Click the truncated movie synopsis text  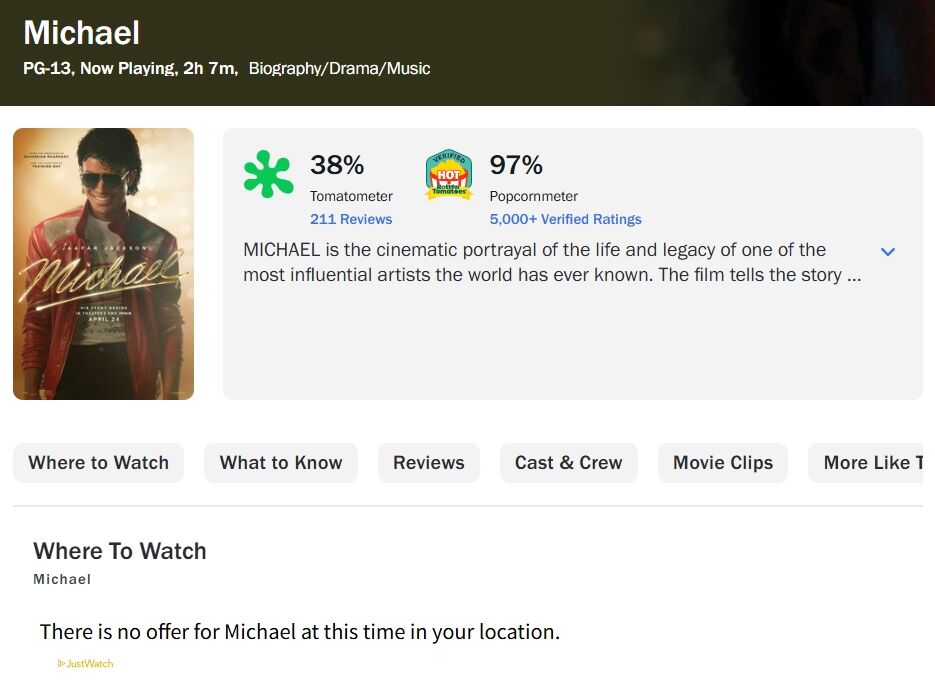coord(550,262)
